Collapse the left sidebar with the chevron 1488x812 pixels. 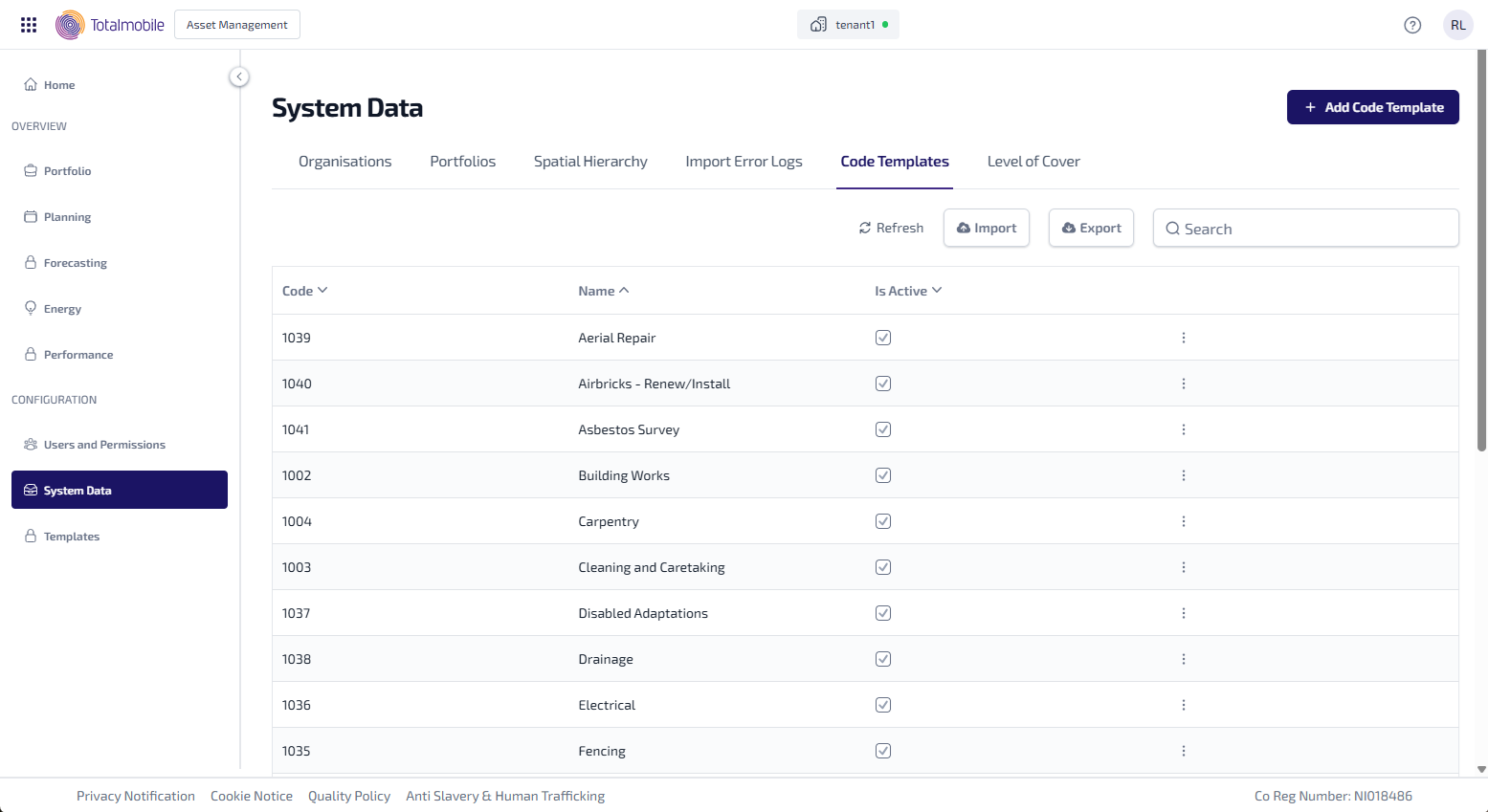[239, 77]
